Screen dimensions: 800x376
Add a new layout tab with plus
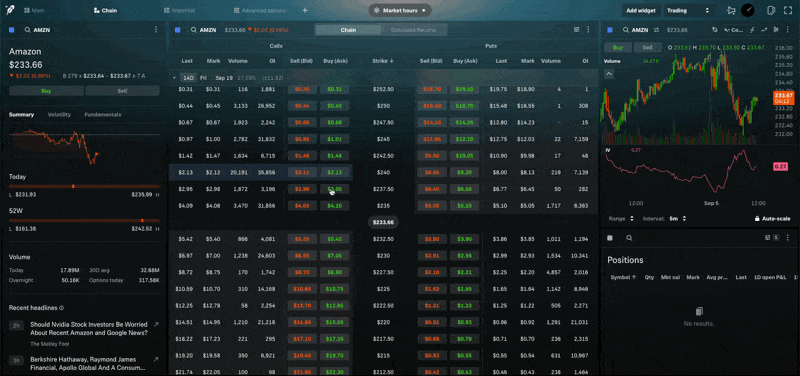[x=305, y=10]
